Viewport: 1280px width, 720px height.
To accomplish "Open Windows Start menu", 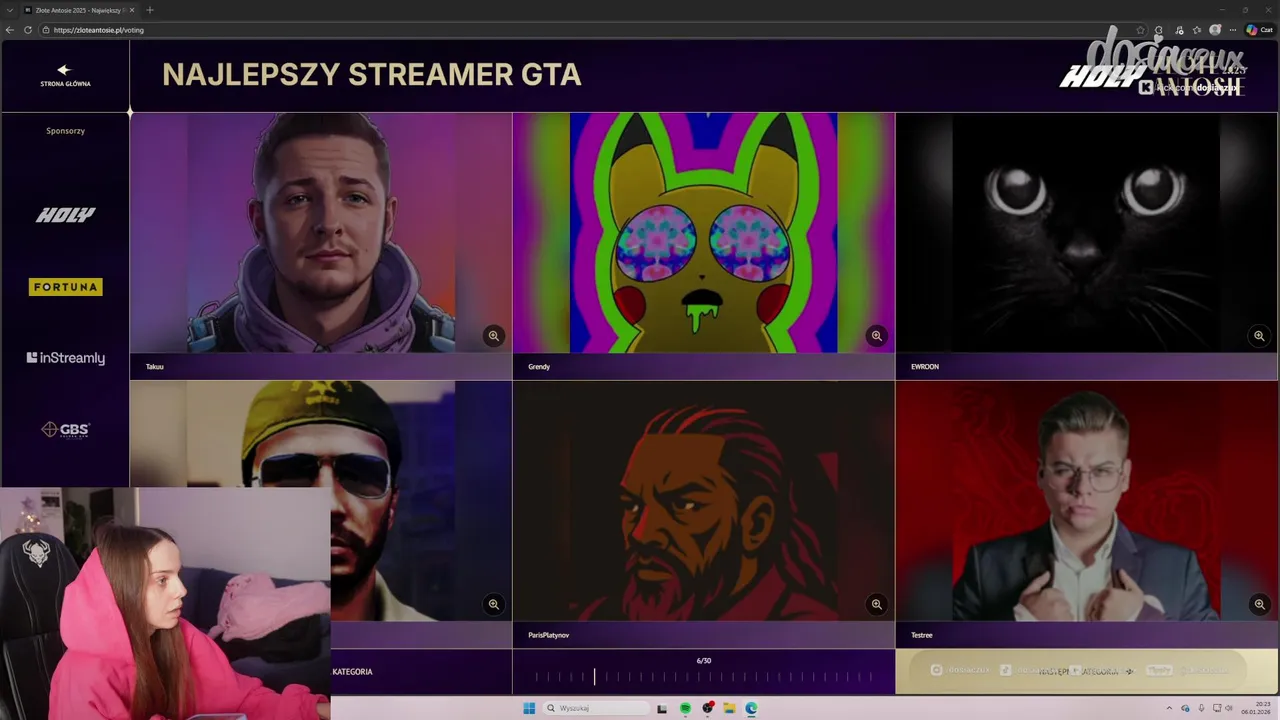I will [x=529, y=708].
